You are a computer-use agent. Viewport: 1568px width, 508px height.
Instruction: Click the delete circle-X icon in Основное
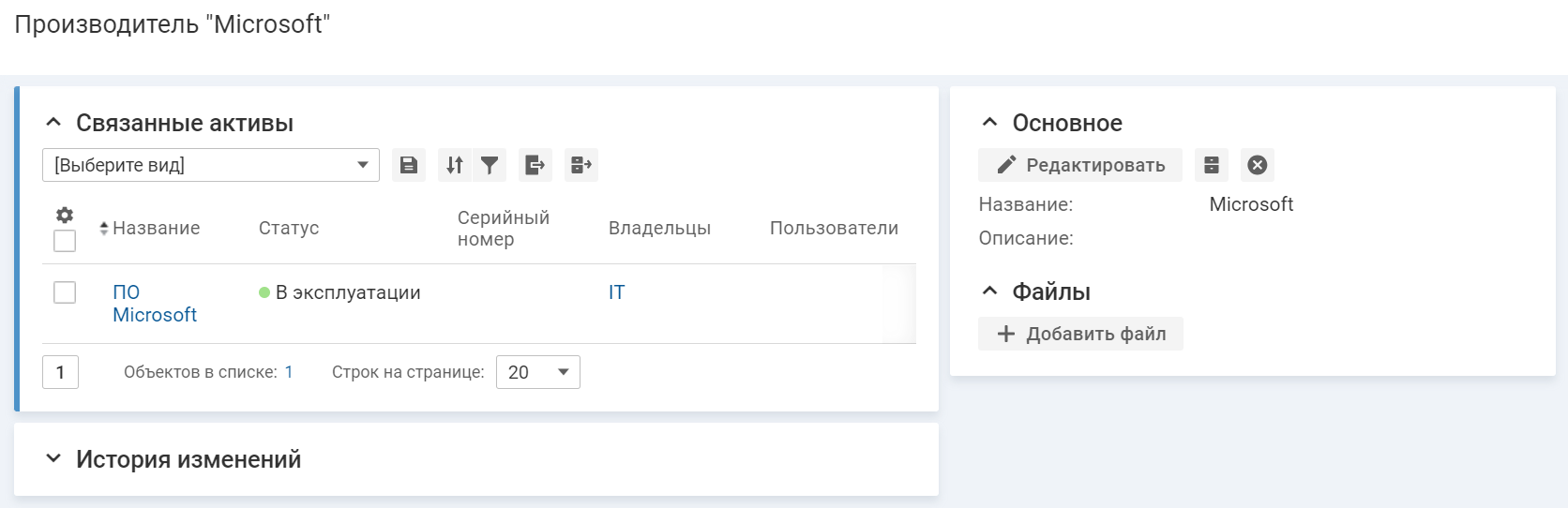tap(1258, 165)
